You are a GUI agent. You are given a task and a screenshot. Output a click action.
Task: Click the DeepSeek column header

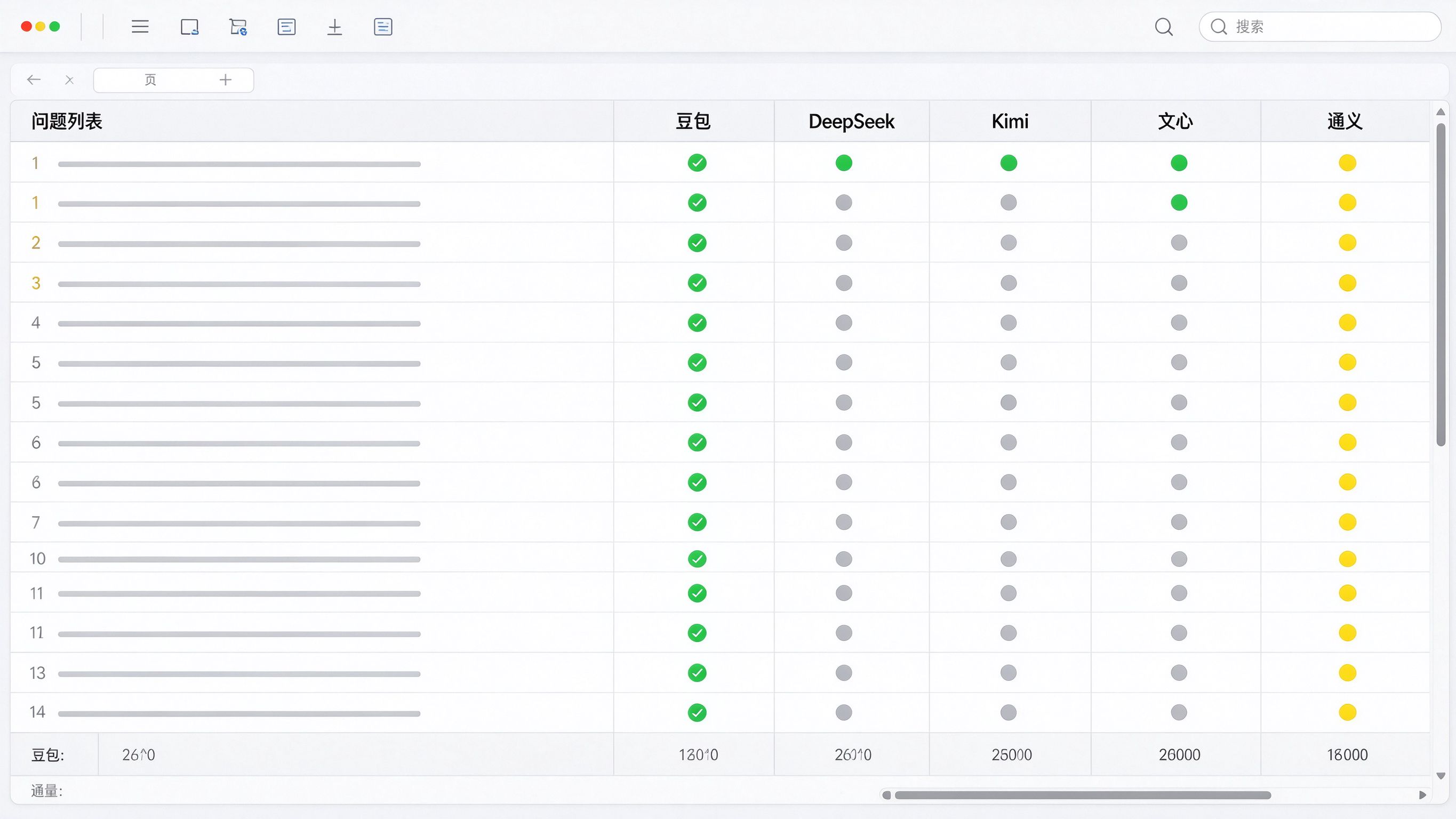pyautogui.click(x=851, y=121)
